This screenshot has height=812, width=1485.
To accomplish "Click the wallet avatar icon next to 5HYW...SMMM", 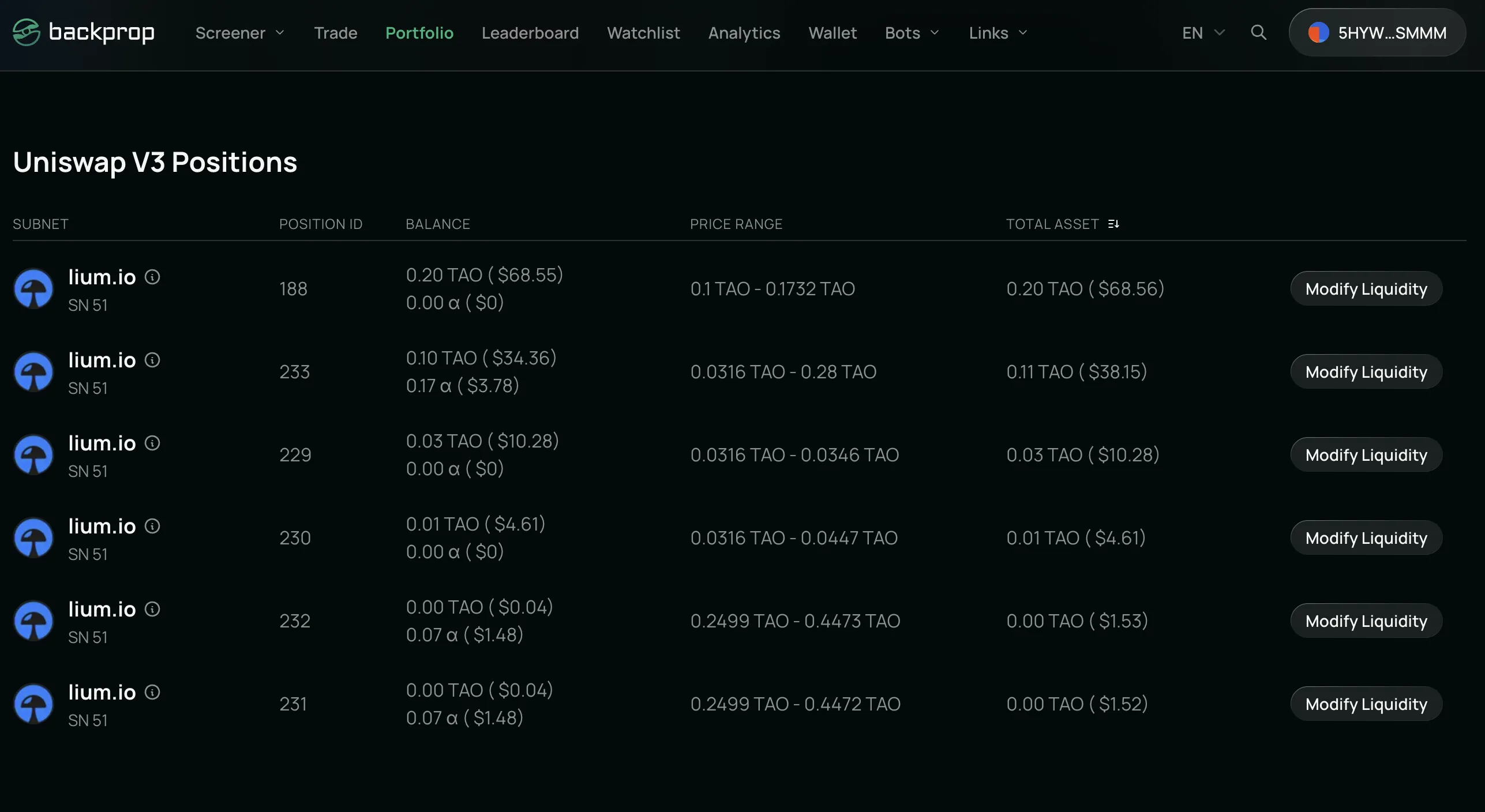I will [1318, 33].
